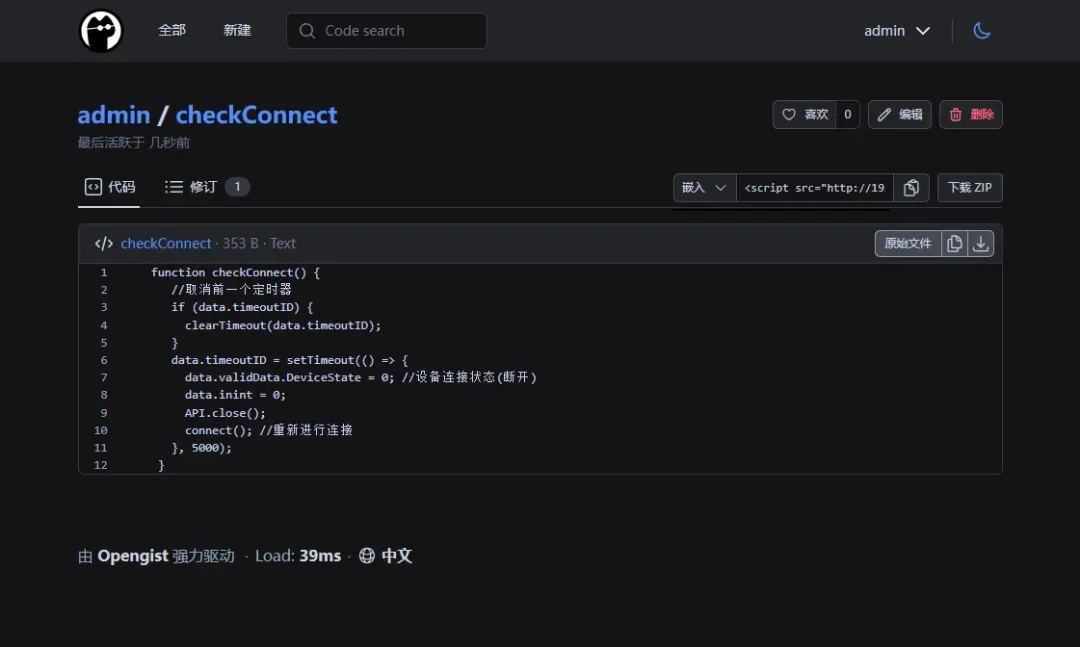Click 新建 to create a new gist

coord(237,31)
